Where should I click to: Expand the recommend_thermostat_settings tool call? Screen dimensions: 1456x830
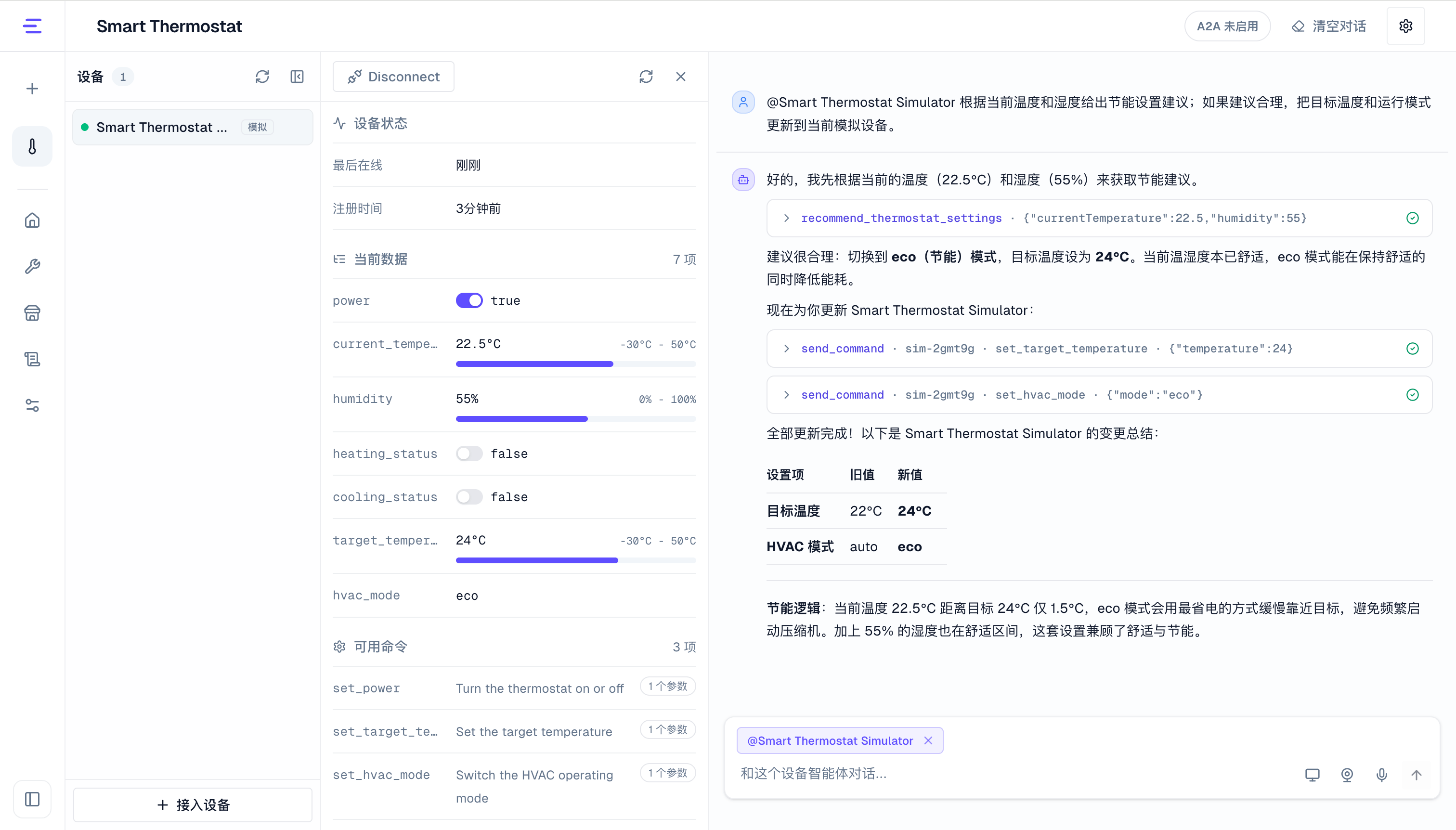tap(1099, 218)
